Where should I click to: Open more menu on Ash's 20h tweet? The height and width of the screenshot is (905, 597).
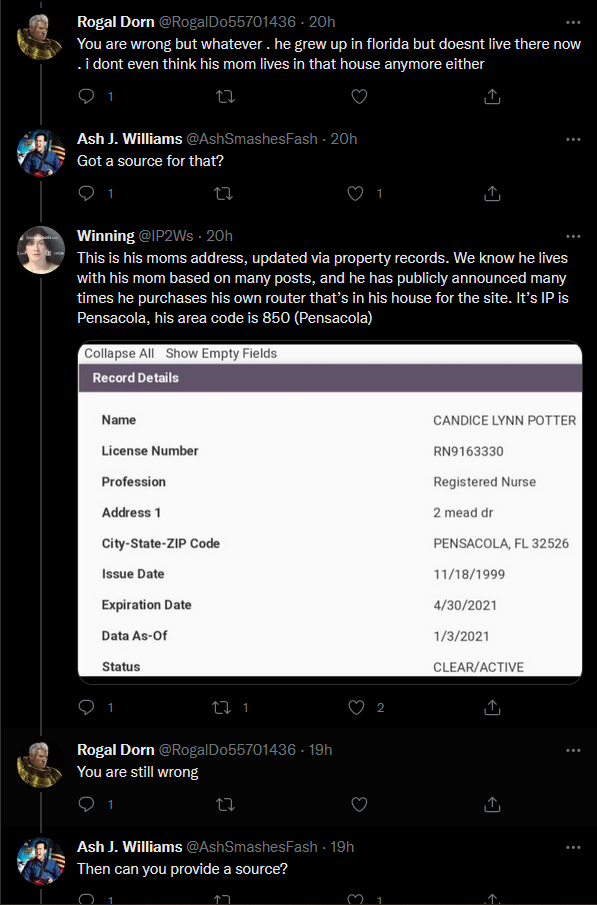tap(573, 139)
